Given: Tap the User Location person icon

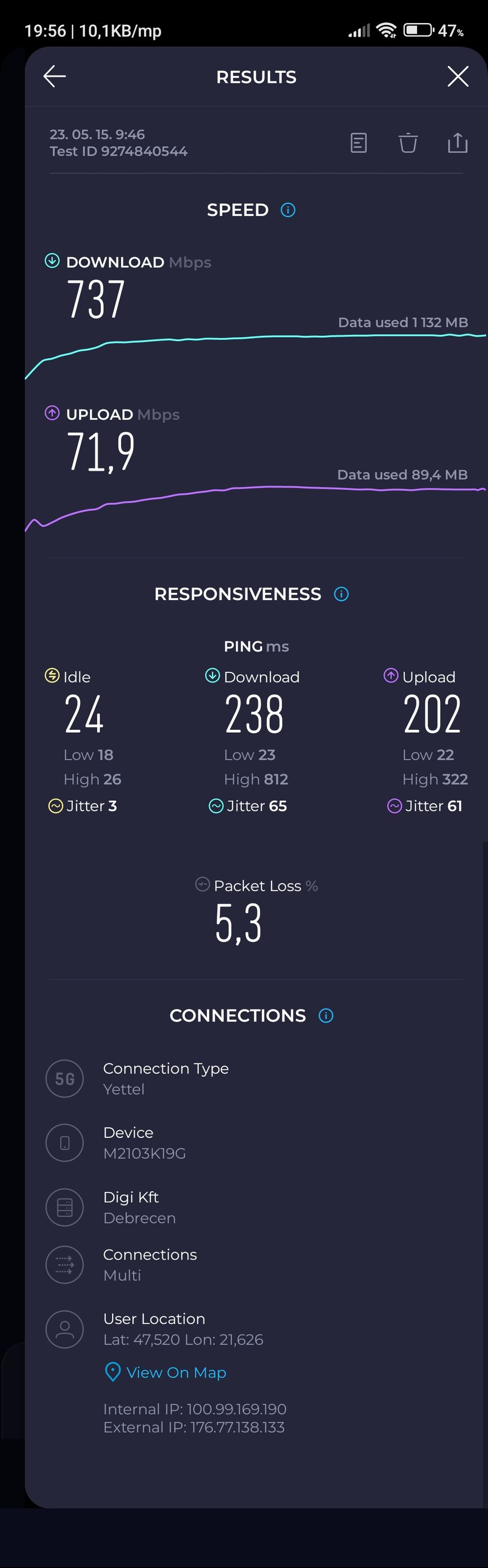Looking at the screenshot, I should (x=64, y=1330).
